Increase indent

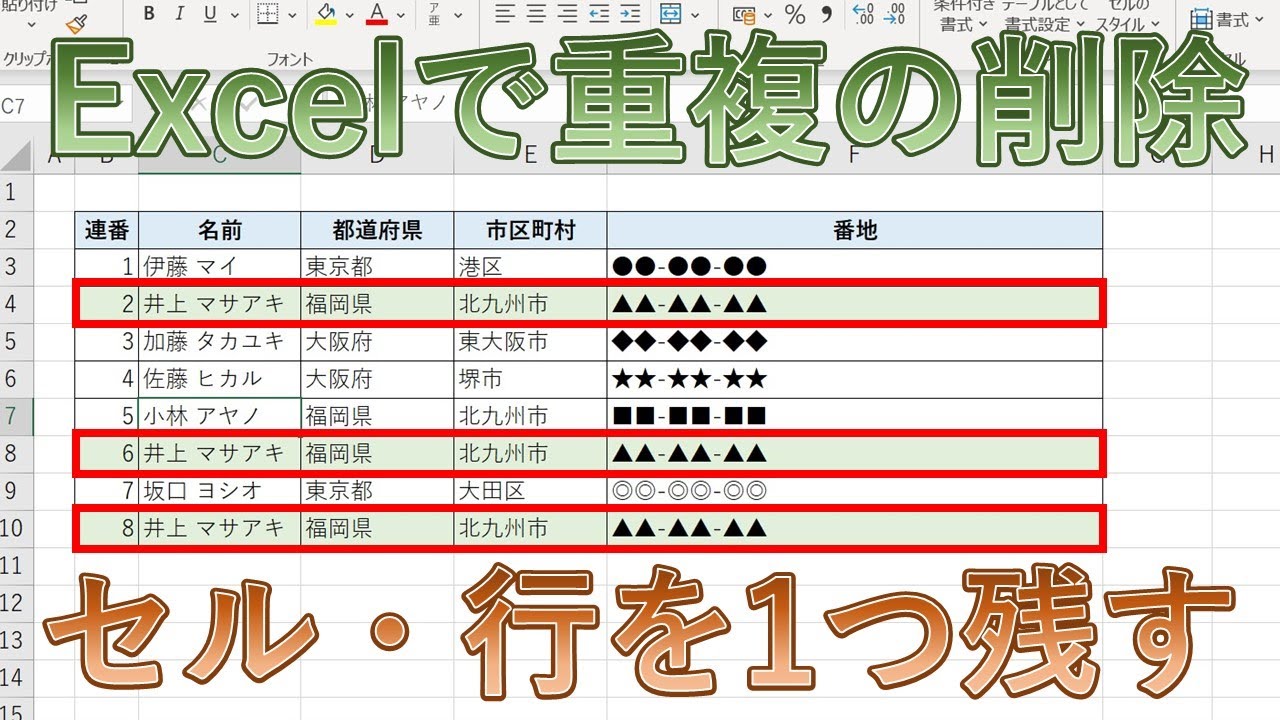click(x=632, y=14)
